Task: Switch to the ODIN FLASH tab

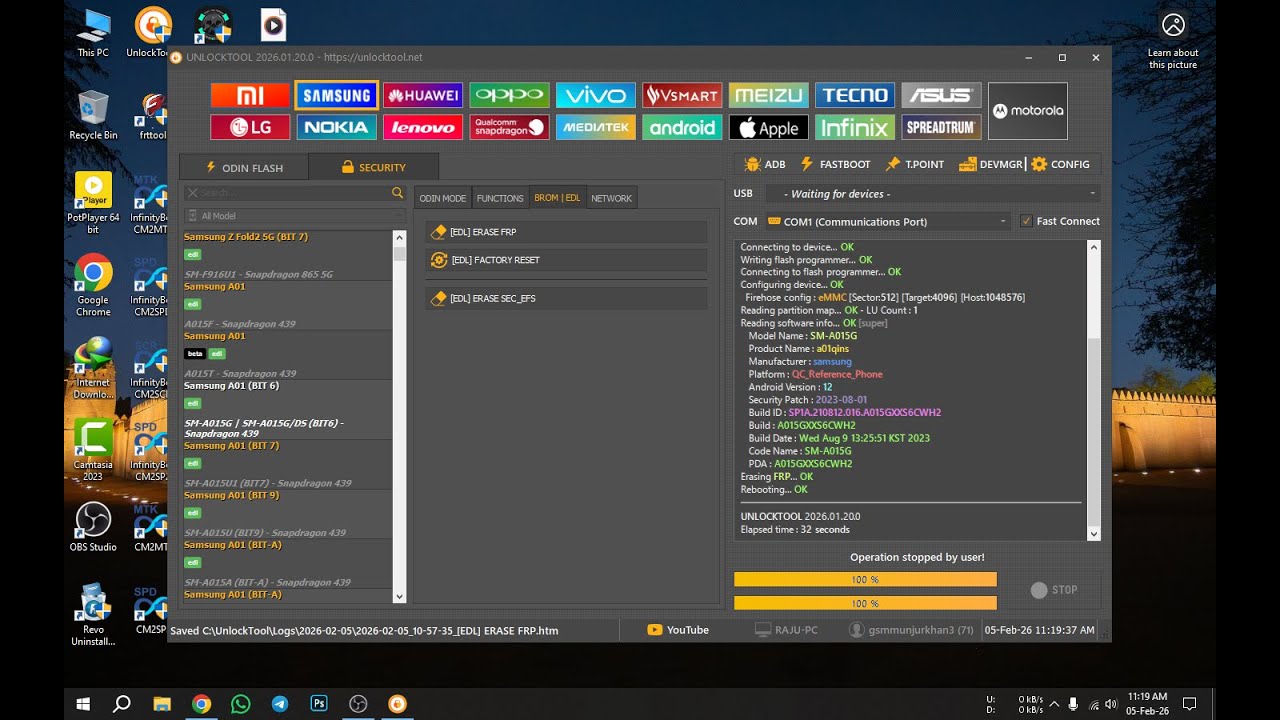Action: [244, 168]
